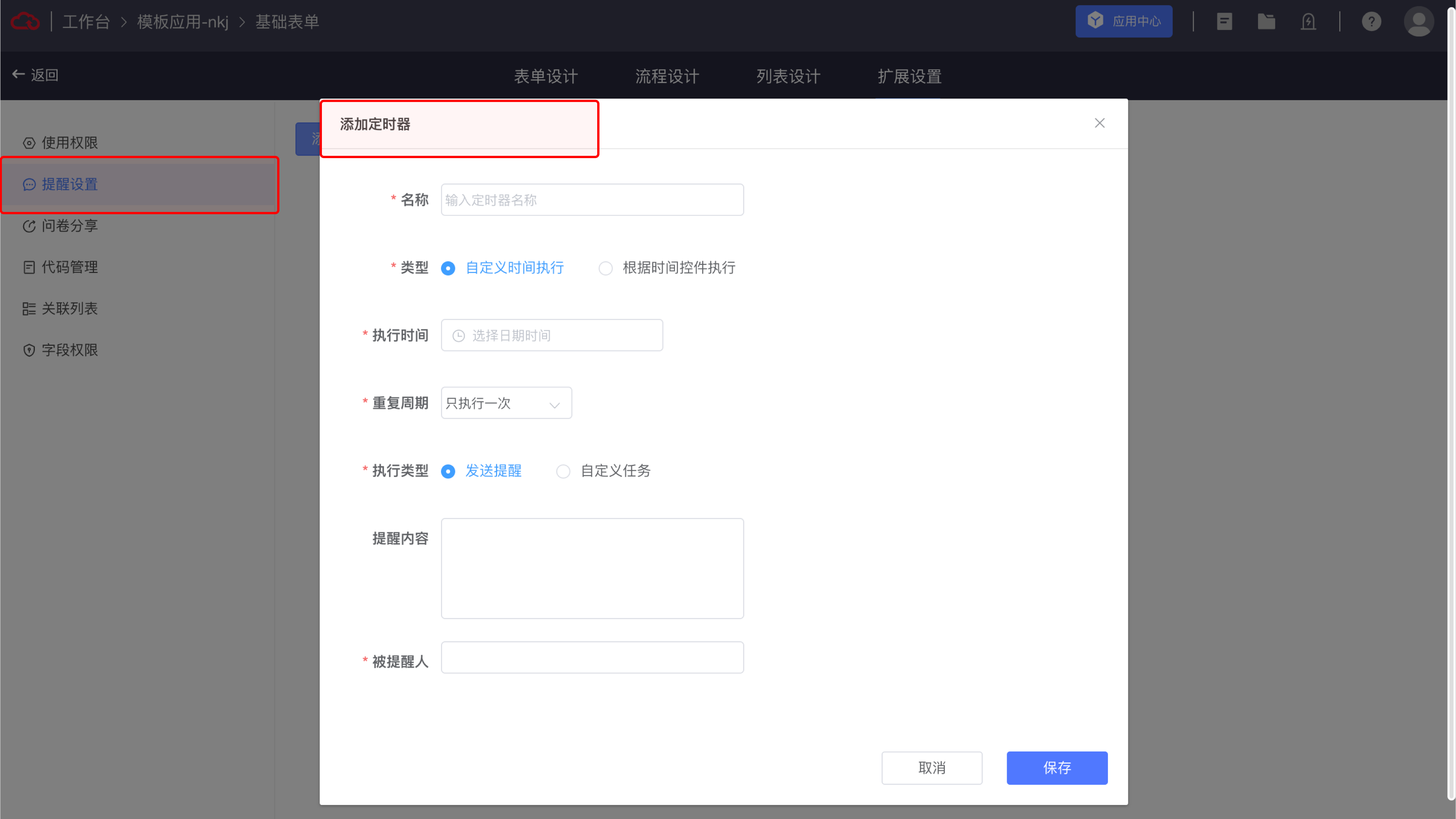Switch to 列表设计 tab
This screenshot has width=1456, height=819.
788,76
